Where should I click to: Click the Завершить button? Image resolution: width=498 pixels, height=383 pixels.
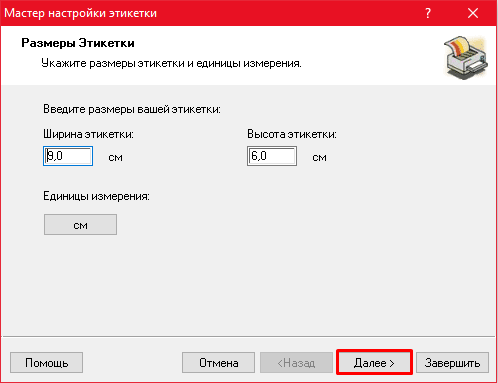coord(452,362)
